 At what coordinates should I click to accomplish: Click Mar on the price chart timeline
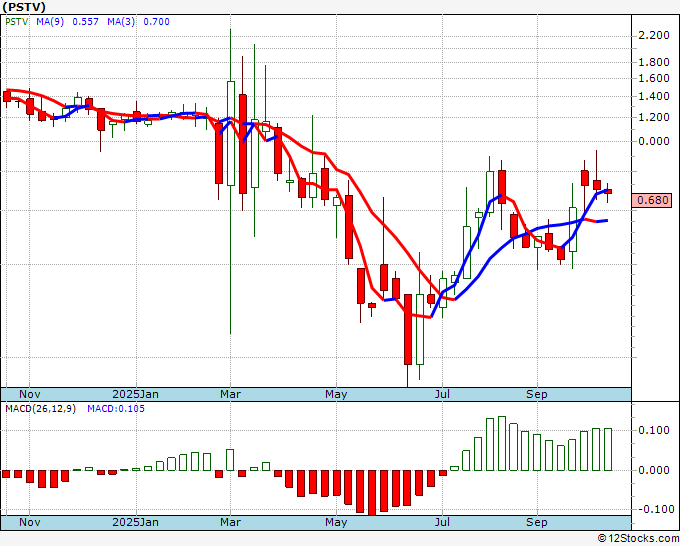231,394
